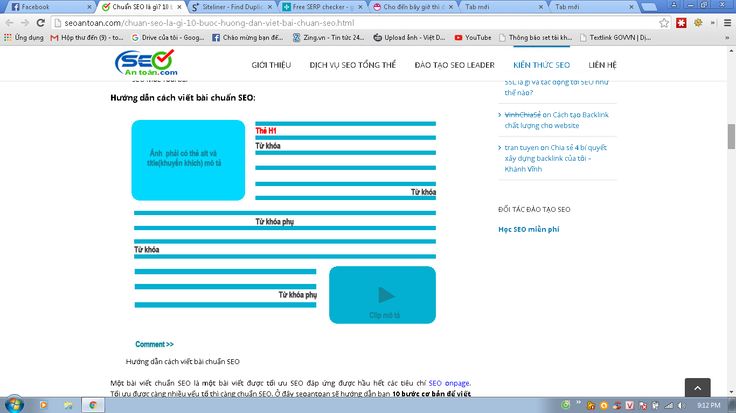Image resolution: width=736 pixels, height=413 pixels.
Task: Open media player taskbar icon
Action: pos(43,405)
